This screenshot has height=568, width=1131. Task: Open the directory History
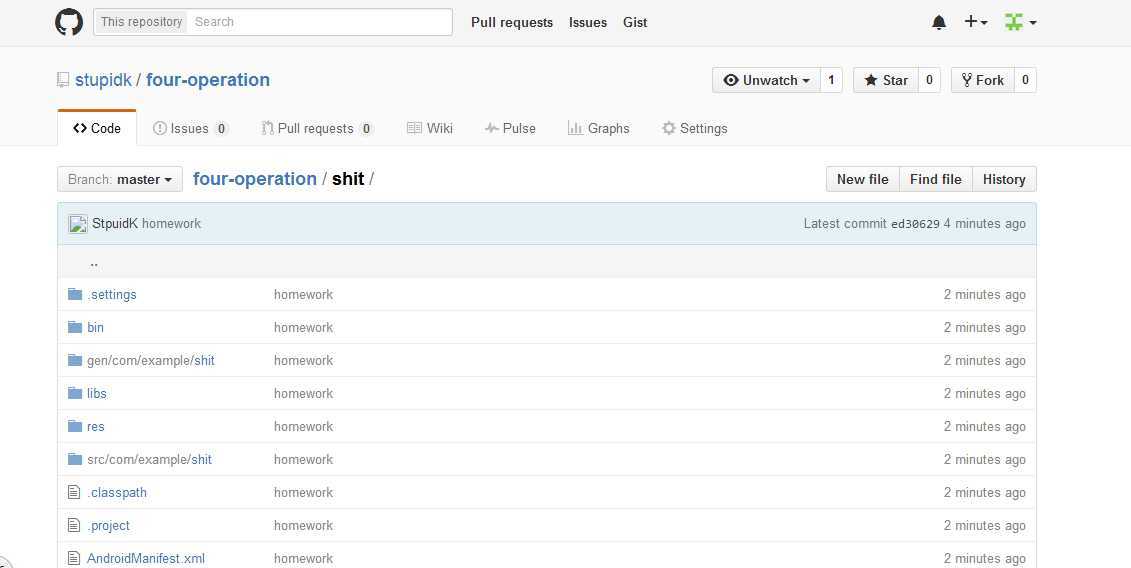coord(1004,179)
